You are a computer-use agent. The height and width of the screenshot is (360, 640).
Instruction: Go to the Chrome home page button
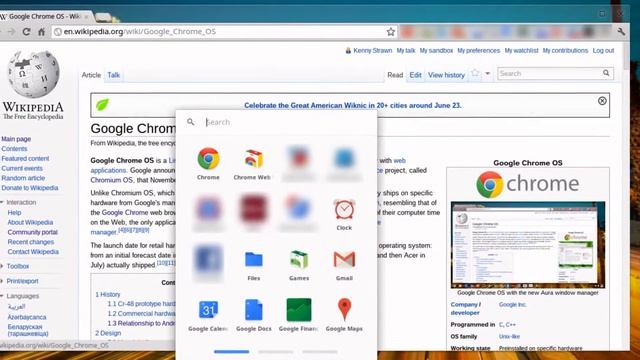(41, 31)
